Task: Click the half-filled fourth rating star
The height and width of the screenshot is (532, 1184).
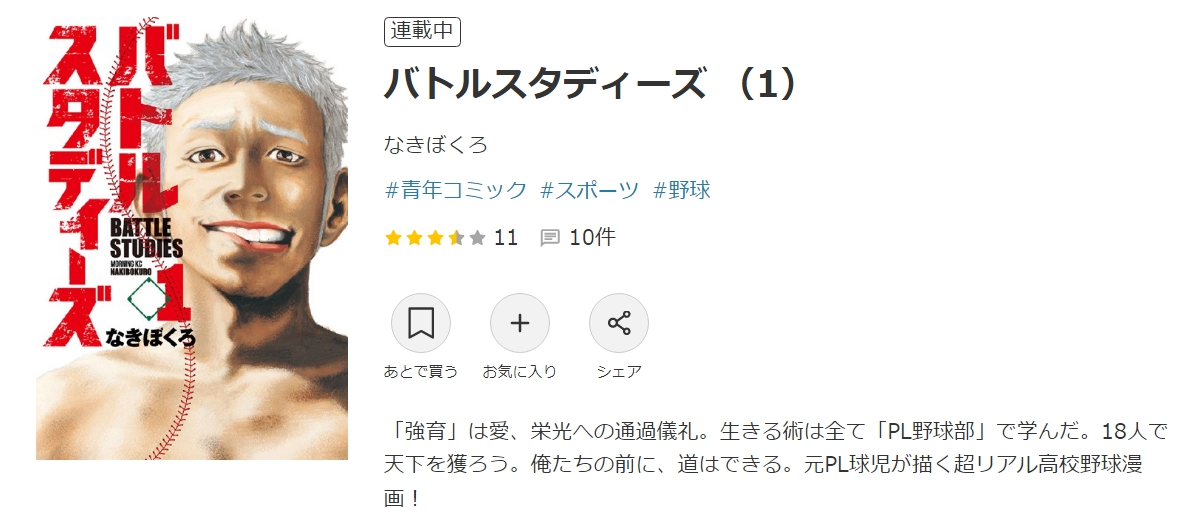Action: click(456, 238)
